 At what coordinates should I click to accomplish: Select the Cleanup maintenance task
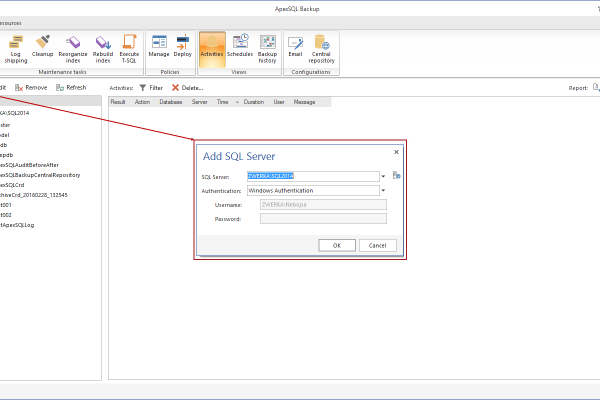pyautogui.click(x=42, y=46)
